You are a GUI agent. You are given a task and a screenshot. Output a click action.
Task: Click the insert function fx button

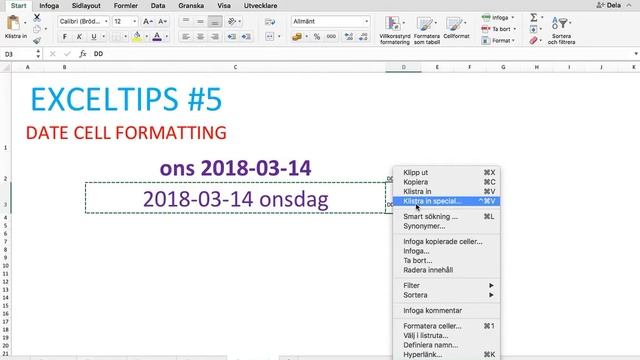[x=82, y=54]
